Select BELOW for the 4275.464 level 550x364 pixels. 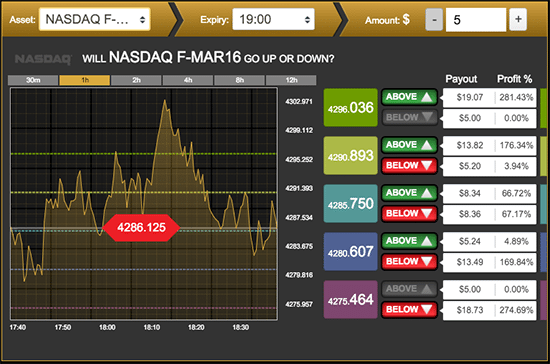pyautogui.click(x=409, y=310)
